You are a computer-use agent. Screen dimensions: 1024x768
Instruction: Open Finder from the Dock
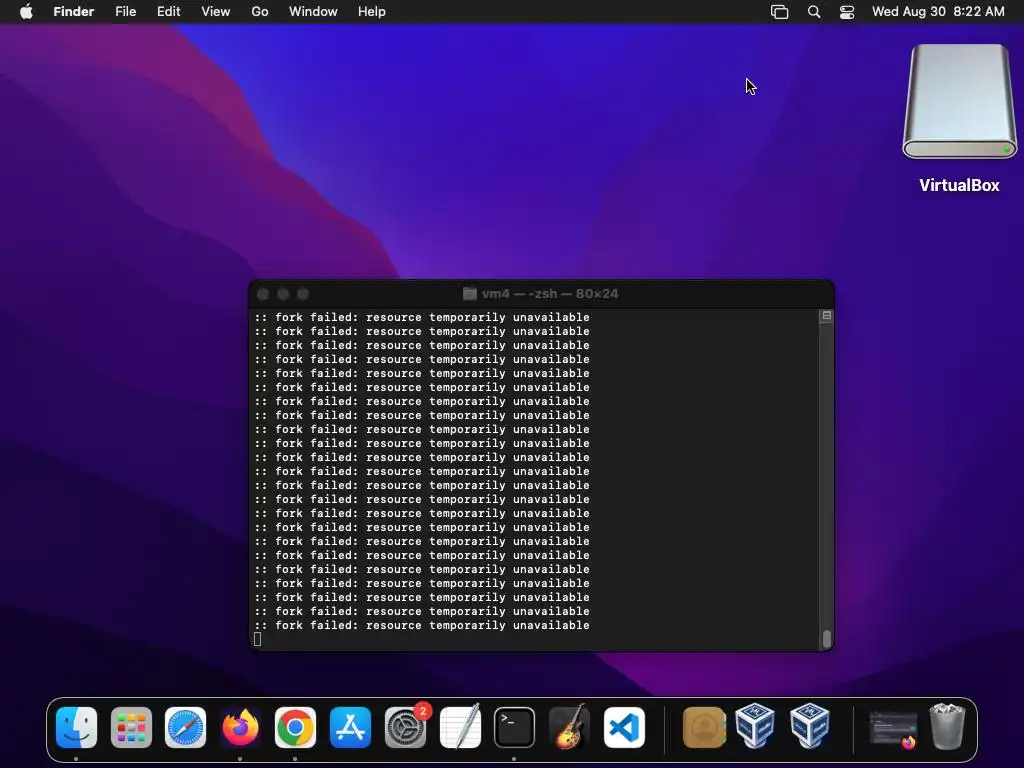[76, 728]
